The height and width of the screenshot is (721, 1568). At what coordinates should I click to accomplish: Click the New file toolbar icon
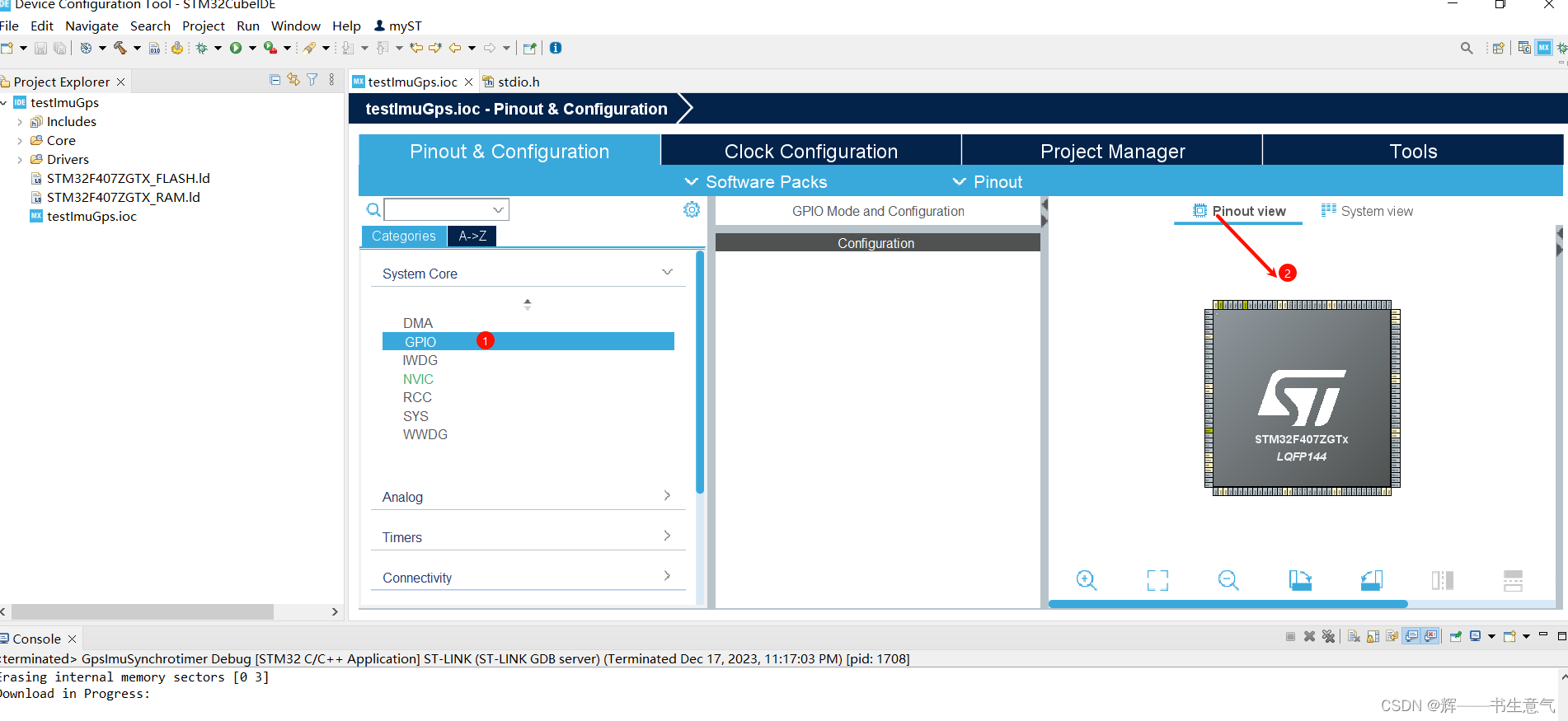click(7, 48)
